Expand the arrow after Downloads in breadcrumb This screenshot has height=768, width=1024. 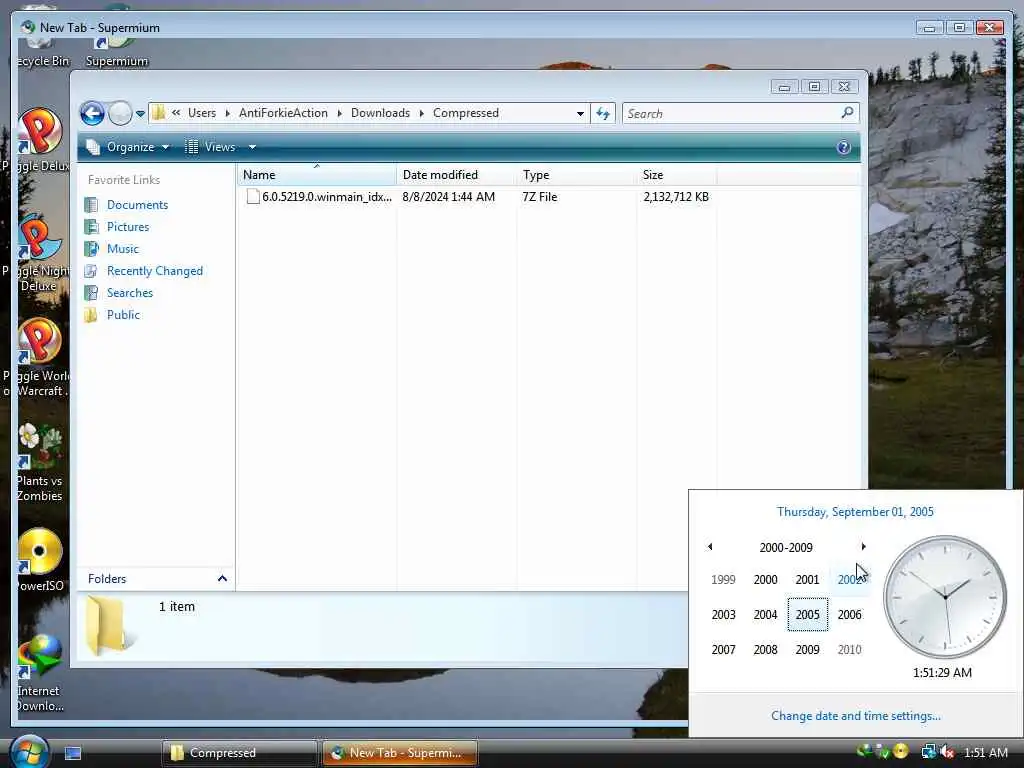point(421,114)
